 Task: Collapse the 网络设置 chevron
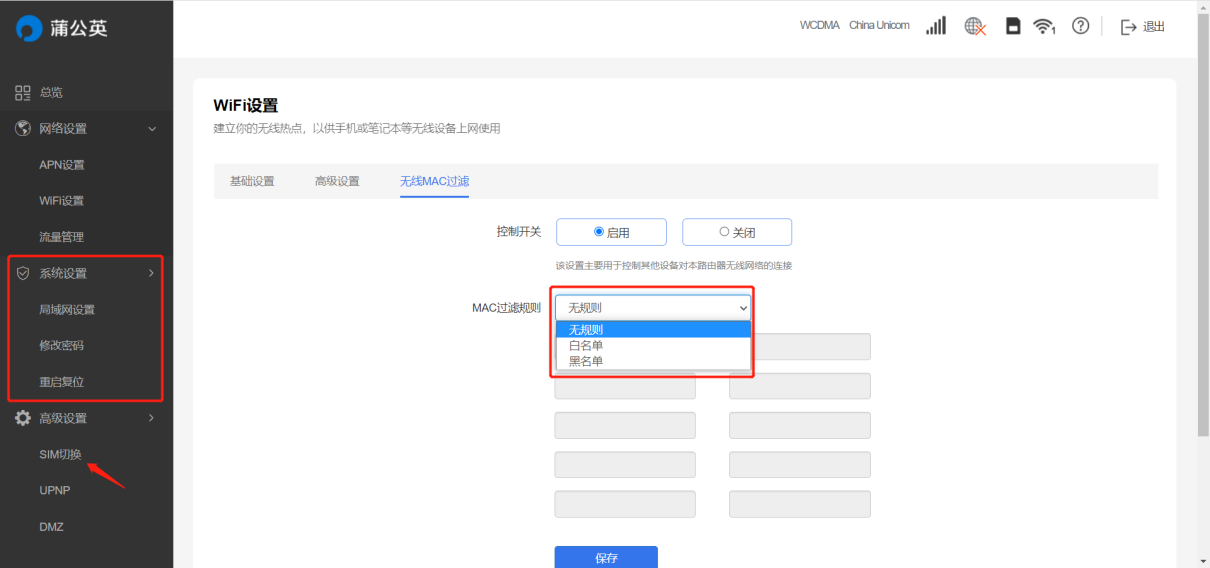[x=152, y=129]
